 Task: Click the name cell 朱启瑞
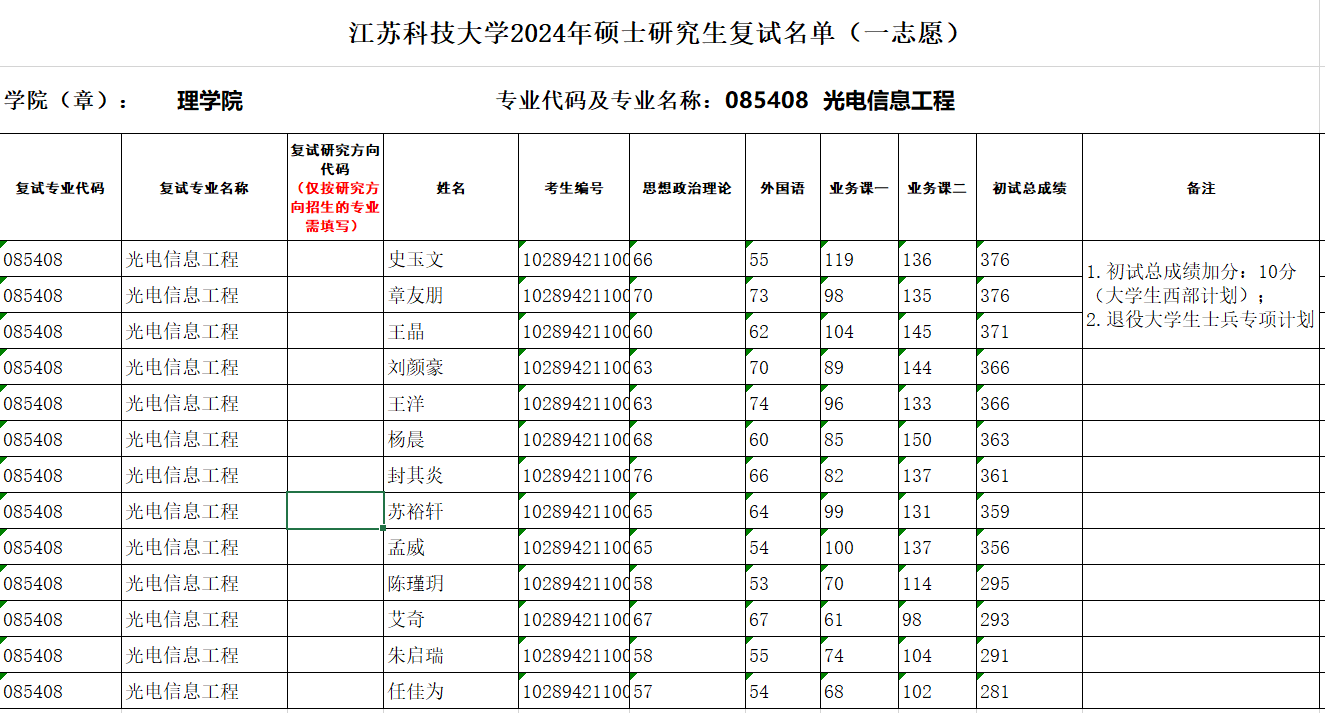point(451,656)
